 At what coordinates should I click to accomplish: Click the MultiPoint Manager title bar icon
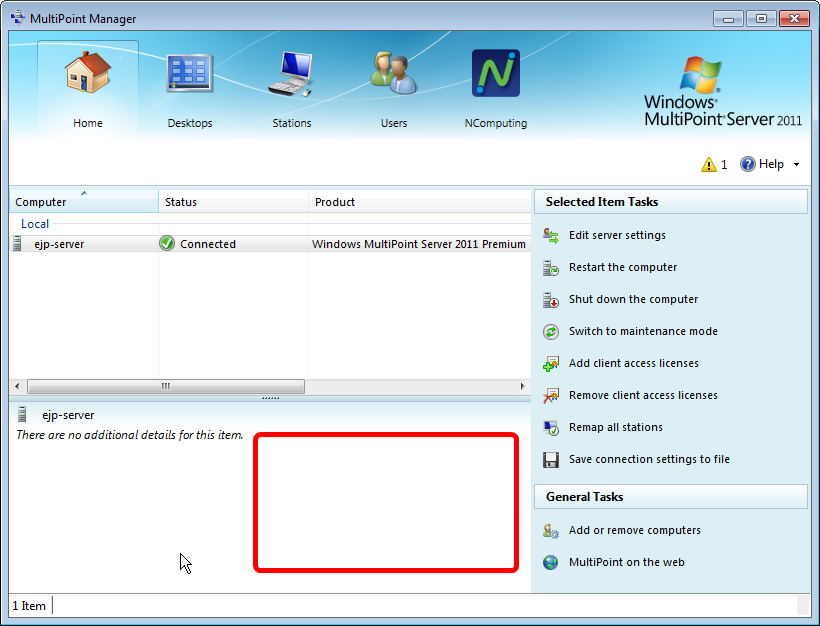pos(18,18)
